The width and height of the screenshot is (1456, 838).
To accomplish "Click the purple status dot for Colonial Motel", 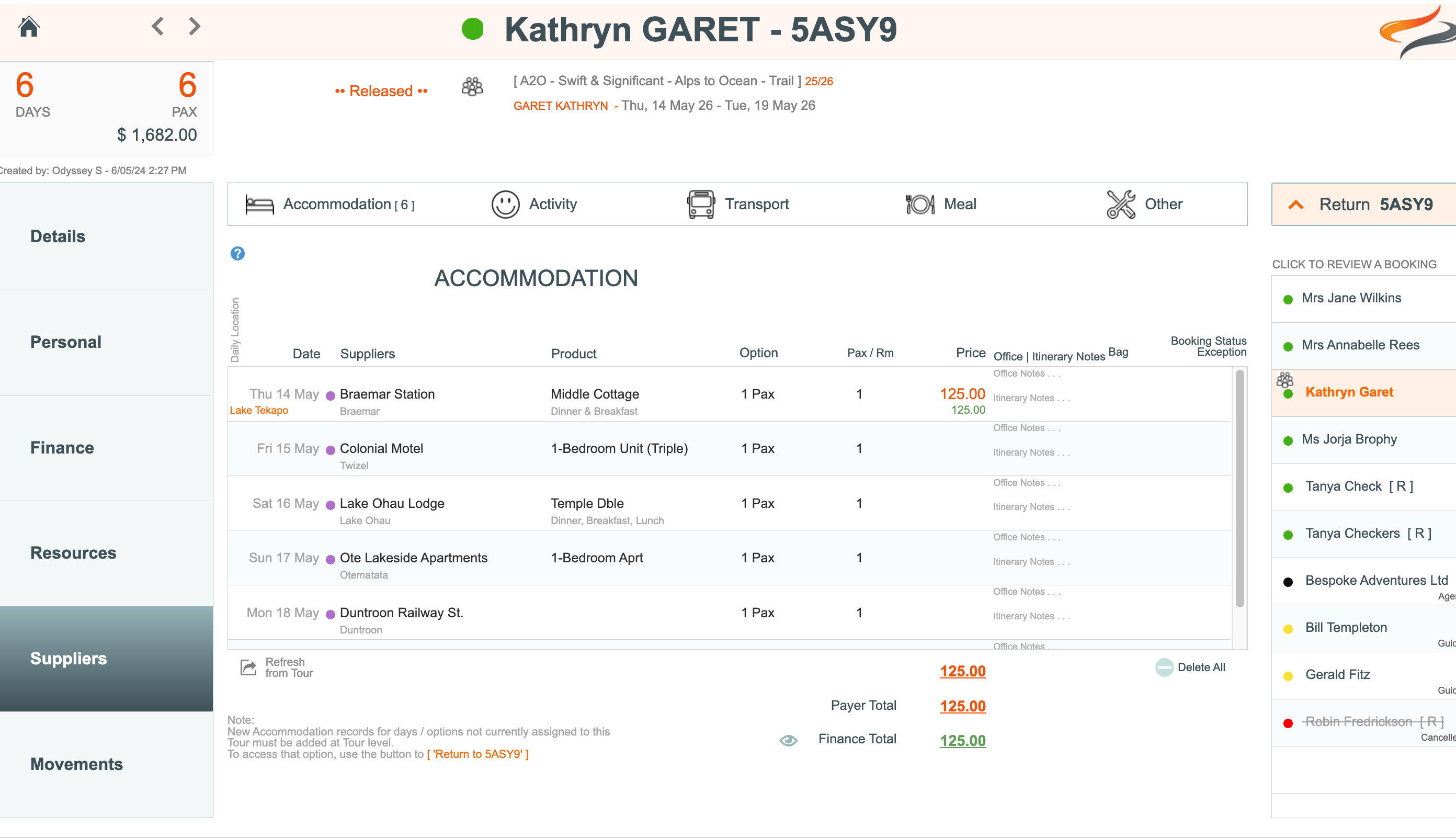I will (331, 451).
